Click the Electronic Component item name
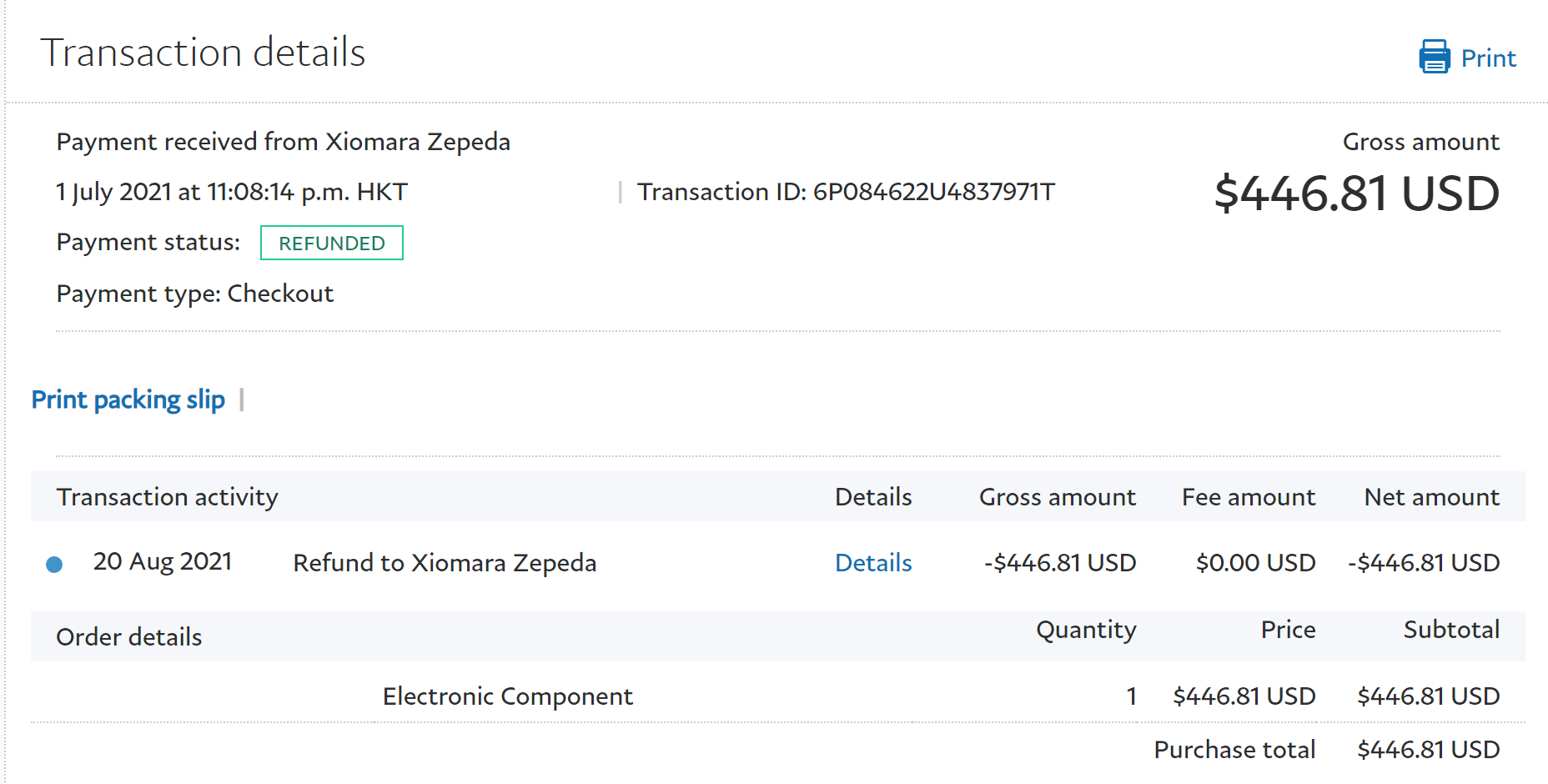 507,696
